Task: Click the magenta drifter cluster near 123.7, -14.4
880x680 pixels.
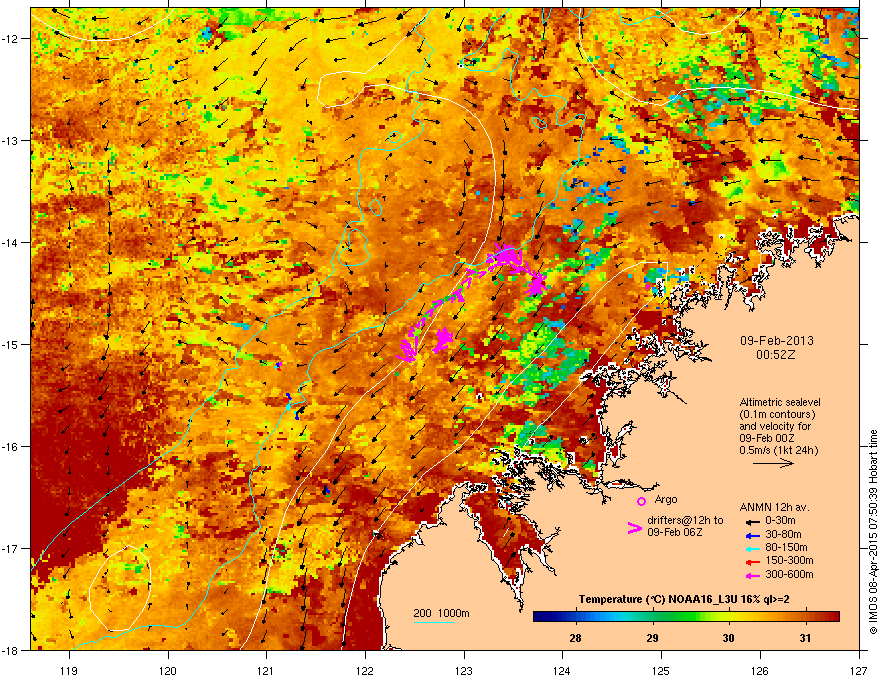Action: click(x=536, y=285)
